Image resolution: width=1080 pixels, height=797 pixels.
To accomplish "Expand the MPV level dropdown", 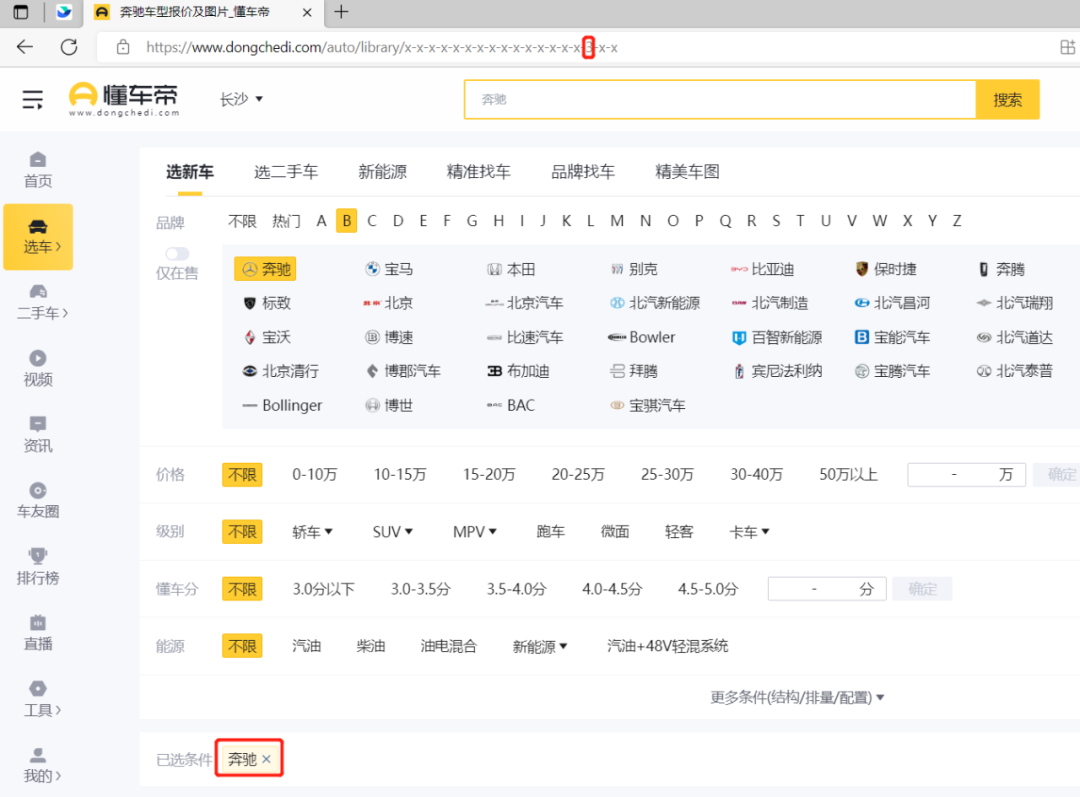I will pos(475,532).
